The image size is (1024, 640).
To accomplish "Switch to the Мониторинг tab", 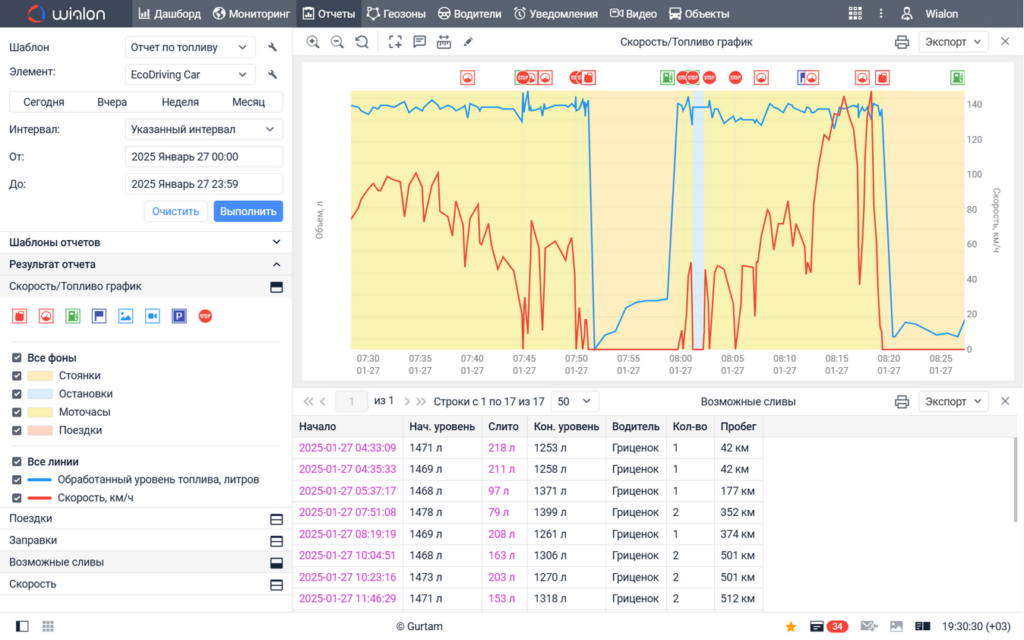I will 251,14.
